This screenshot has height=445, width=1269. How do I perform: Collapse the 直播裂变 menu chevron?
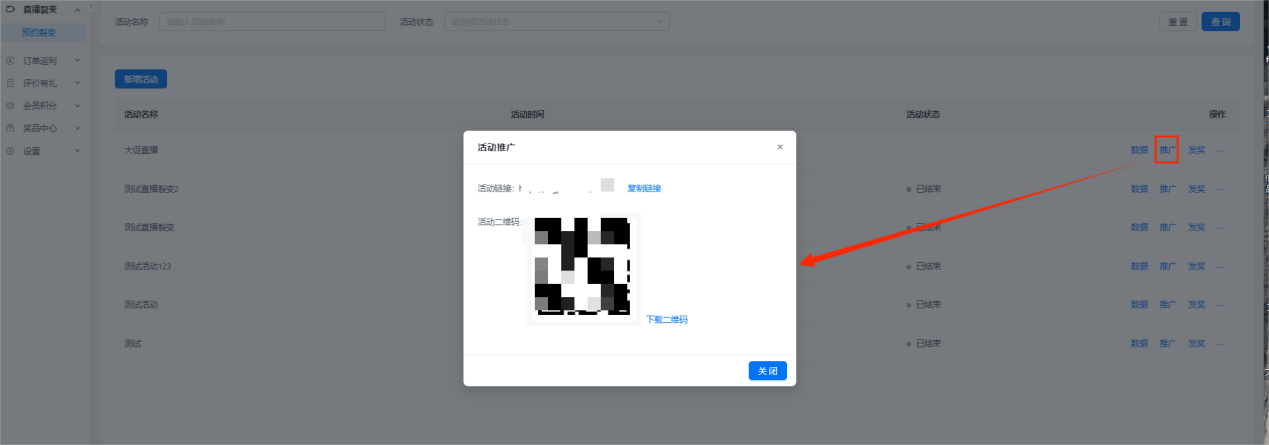point(78,10)
